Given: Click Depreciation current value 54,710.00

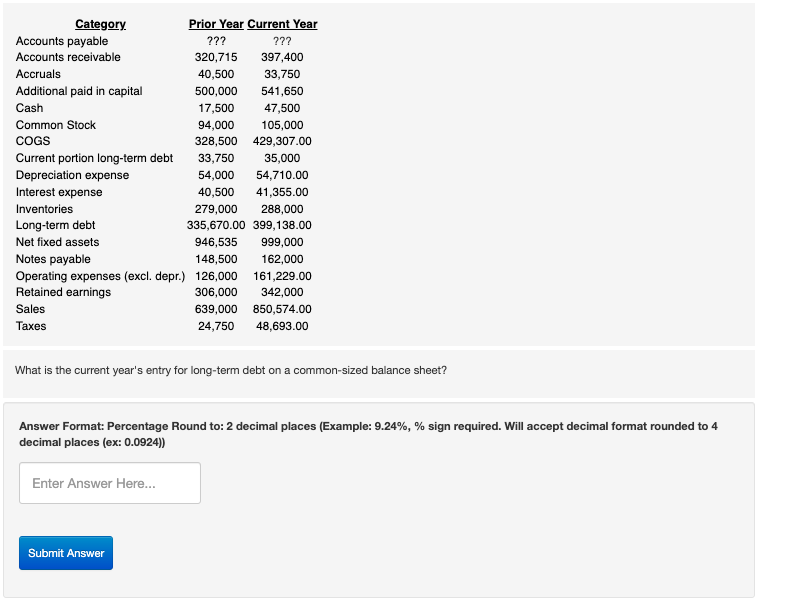Looking at the screenshot, I should pos(282,175).
